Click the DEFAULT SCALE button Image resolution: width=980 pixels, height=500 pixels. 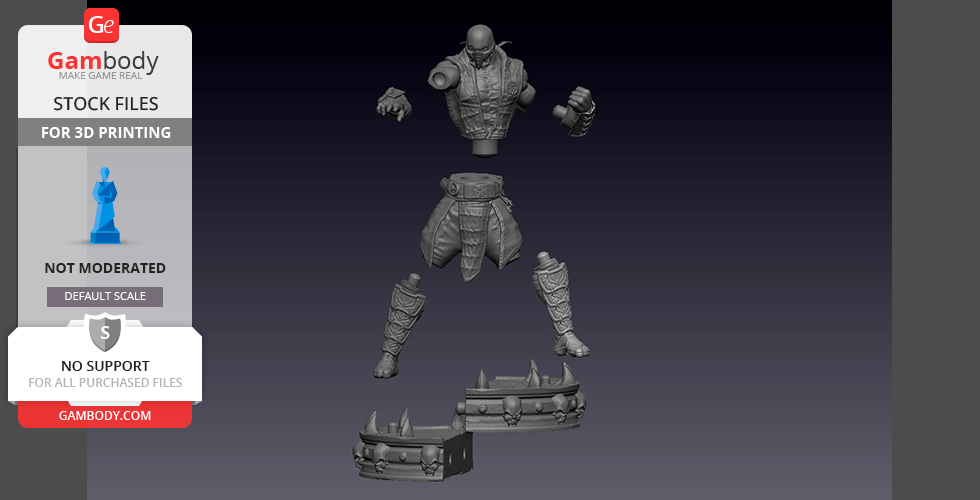point(105,297)
